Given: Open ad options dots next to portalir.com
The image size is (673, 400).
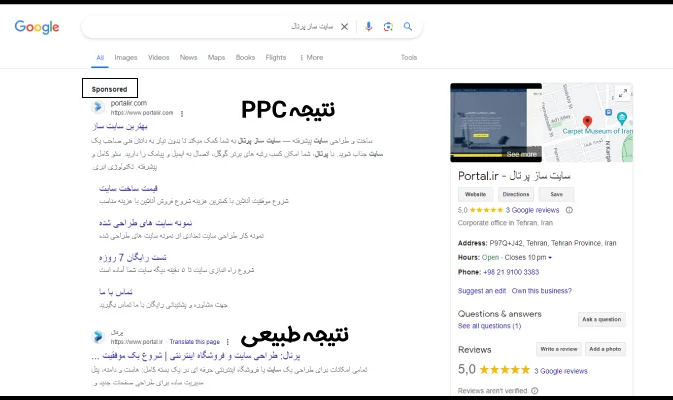Looking at the screenshot, I should (x=182, y=114).
